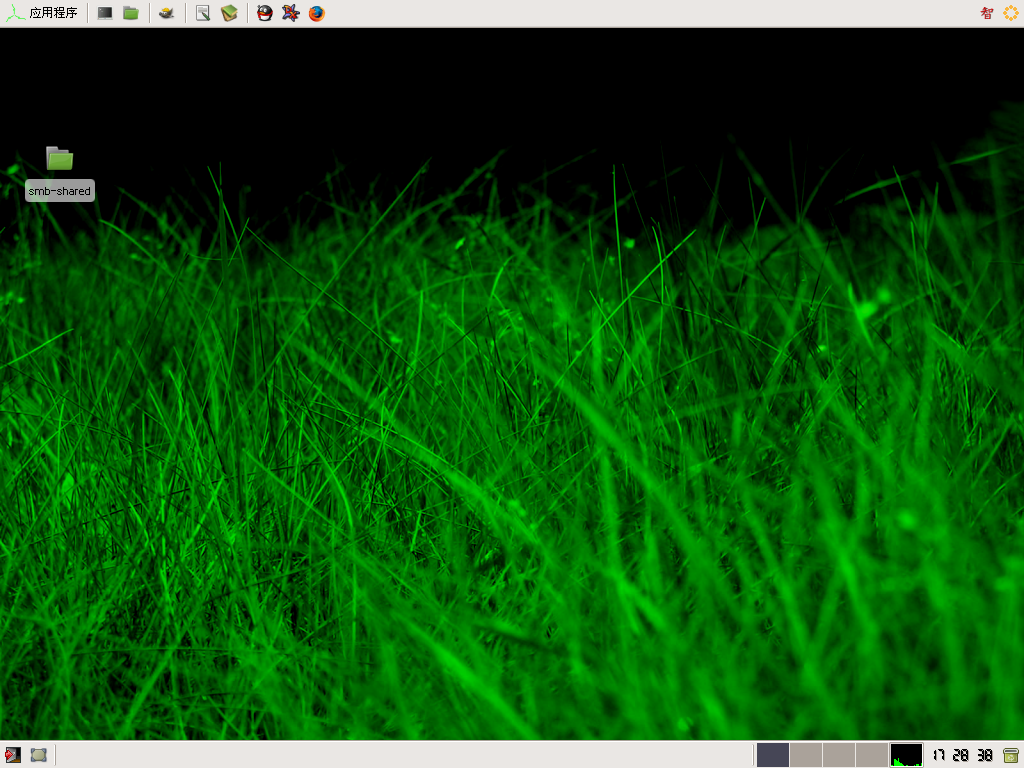Switch to the third workspace in the pager

pyautogui.click(x=839, y=755)
